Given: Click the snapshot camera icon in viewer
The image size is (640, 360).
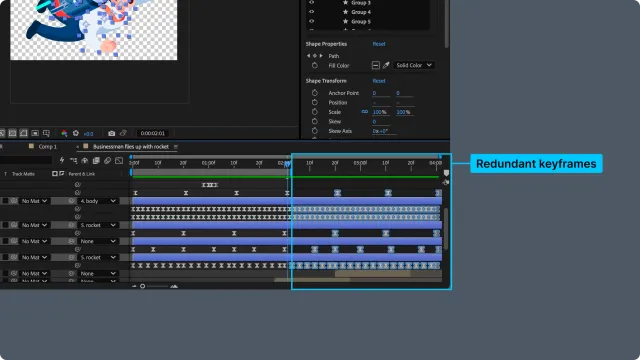Looking at the screenshot, I should pyautogui.click(x=111, y=133).
